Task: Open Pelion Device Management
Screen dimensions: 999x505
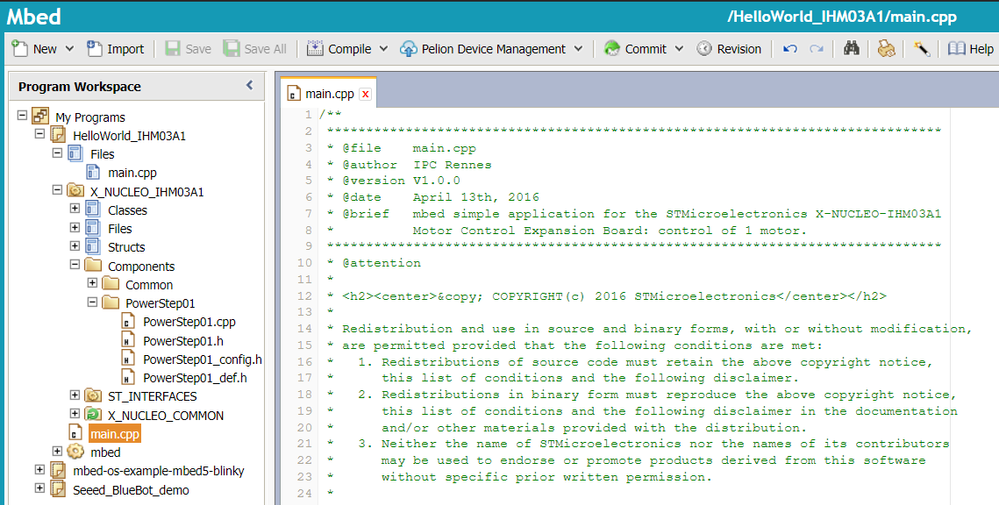Action: coord(483,48)
